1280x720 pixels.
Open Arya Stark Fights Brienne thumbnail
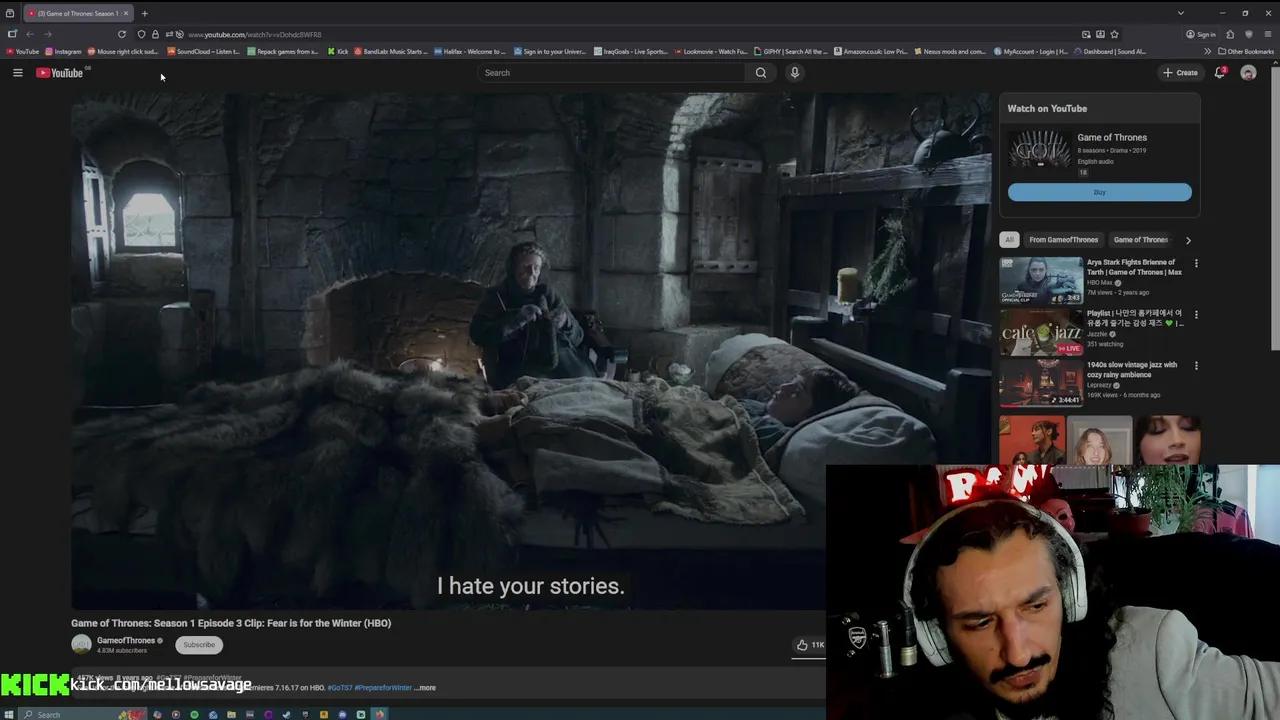[1041, 281]
